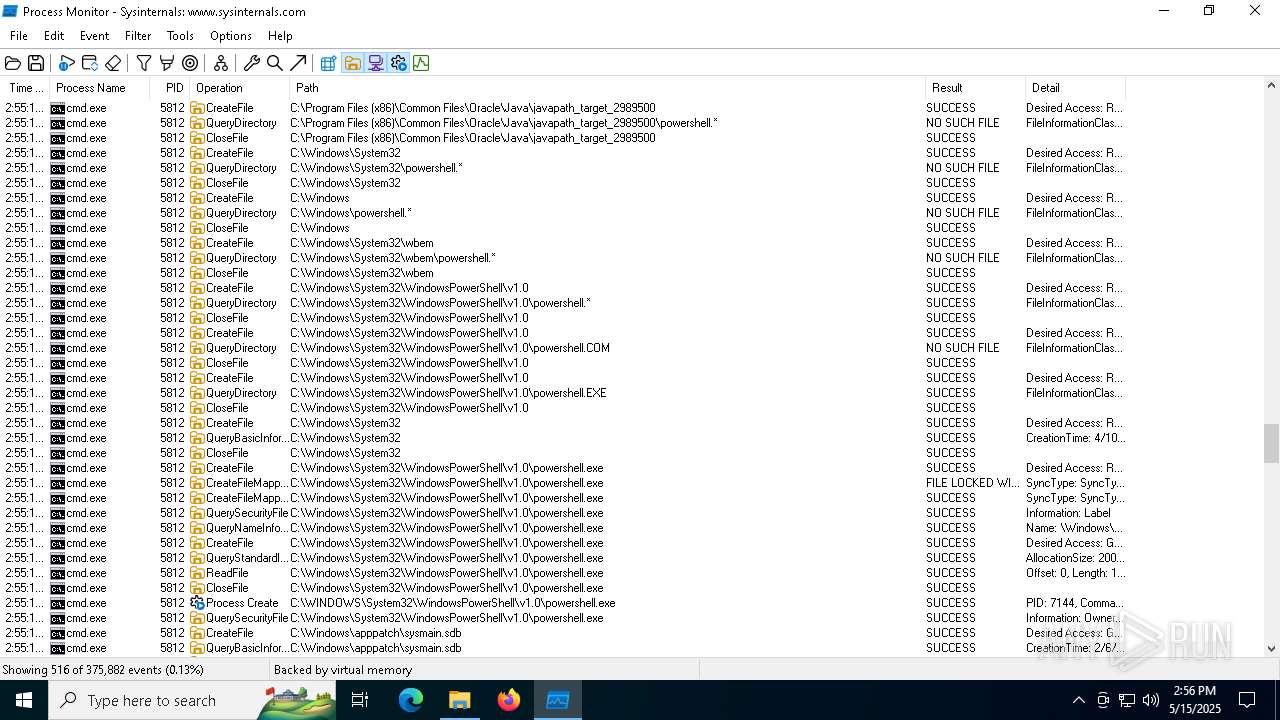Expand the hidden system tray icons
The width and height of the screenshot is (1280, 720).
click(1078, 700)
